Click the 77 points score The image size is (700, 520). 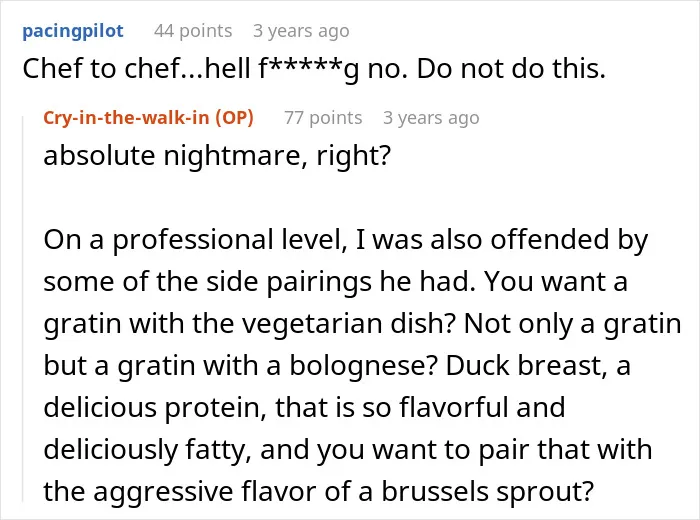click(323, 118)
